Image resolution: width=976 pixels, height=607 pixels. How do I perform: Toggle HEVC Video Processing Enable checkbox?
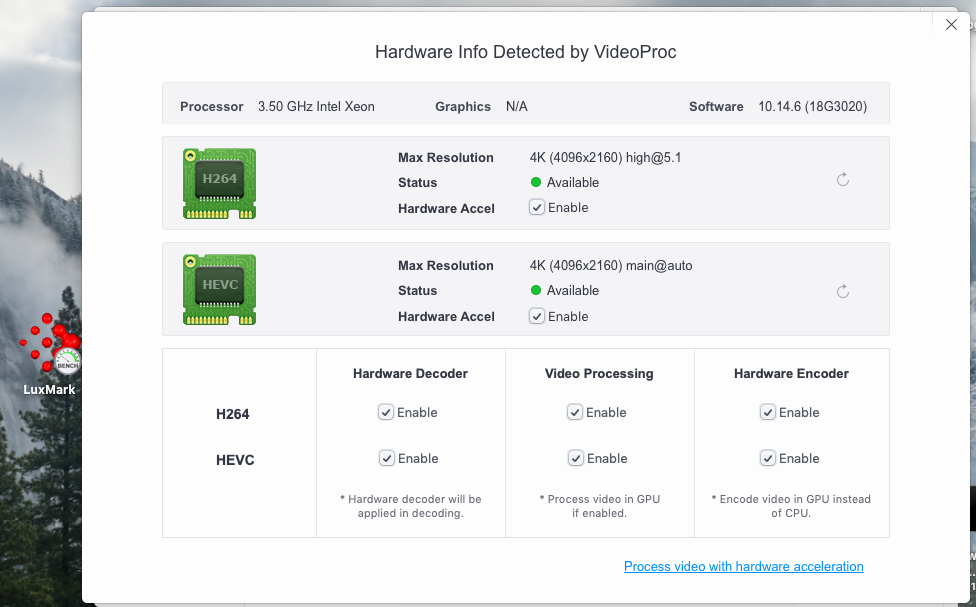576,458
